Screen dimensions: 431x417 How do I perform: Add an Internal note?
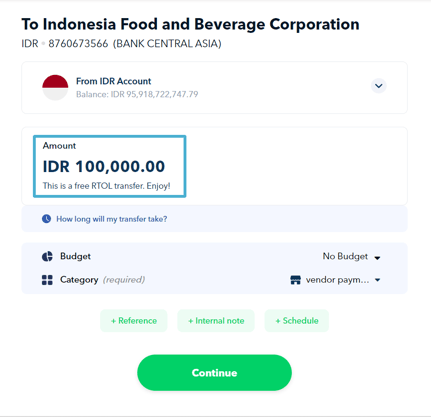(216, 321)
